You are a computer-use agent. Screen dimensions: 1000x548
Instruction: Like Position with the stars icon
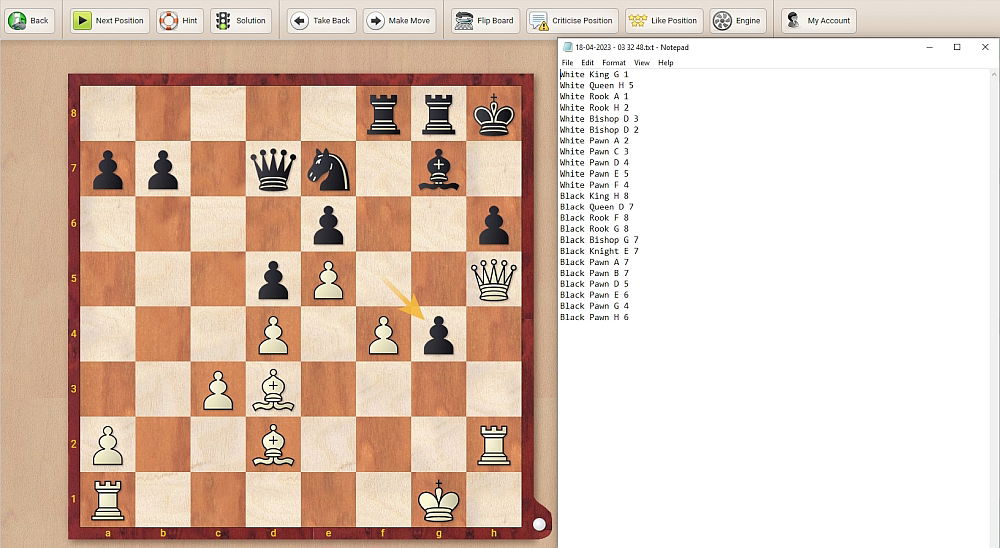point(662,20)
